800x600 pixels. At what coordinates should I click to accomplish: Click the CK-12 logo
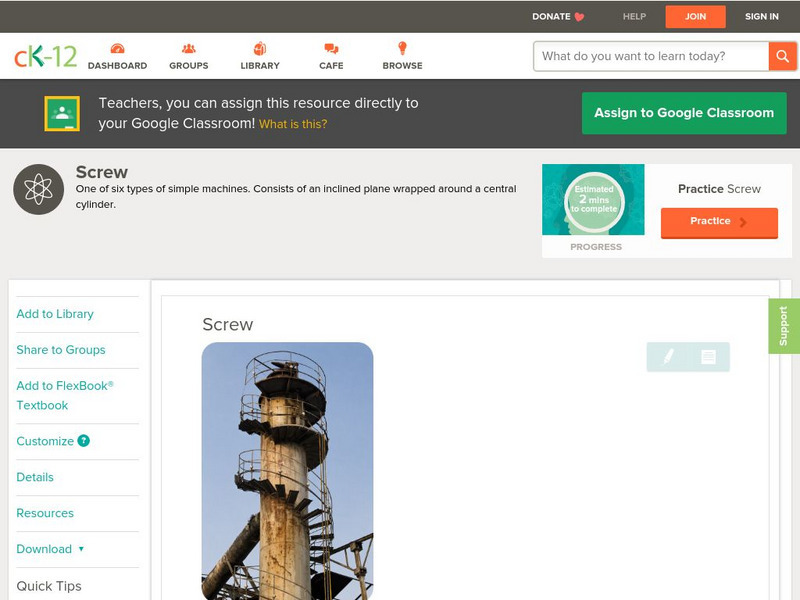(45, 56)
